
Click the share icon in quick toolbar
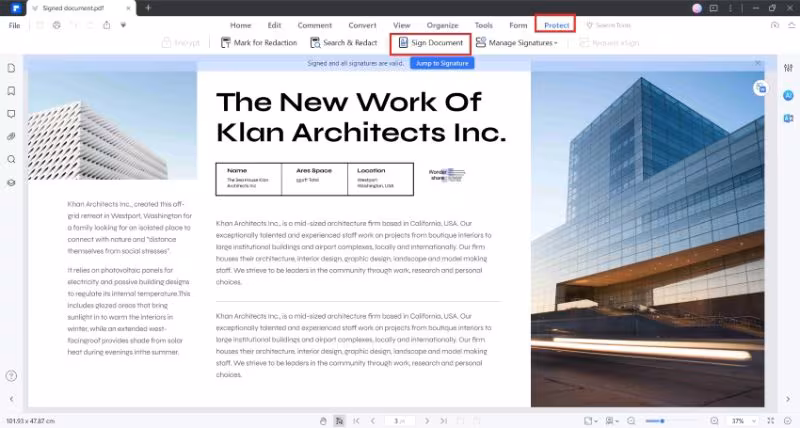coord(107,25)
